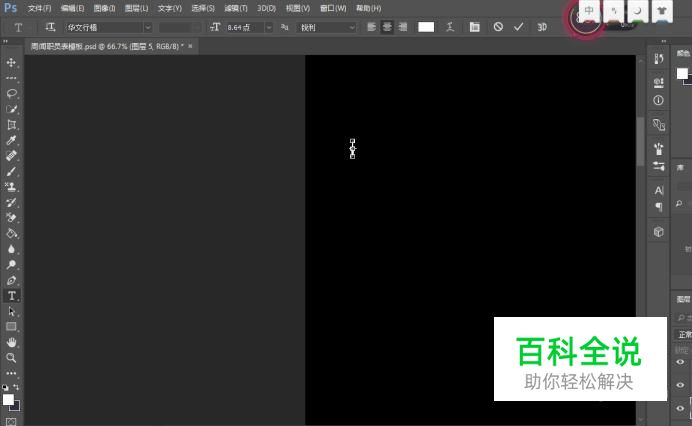This screenshot has width=692, height=426.
Task: Select the Zoom tool
Action: click(11, 358)
